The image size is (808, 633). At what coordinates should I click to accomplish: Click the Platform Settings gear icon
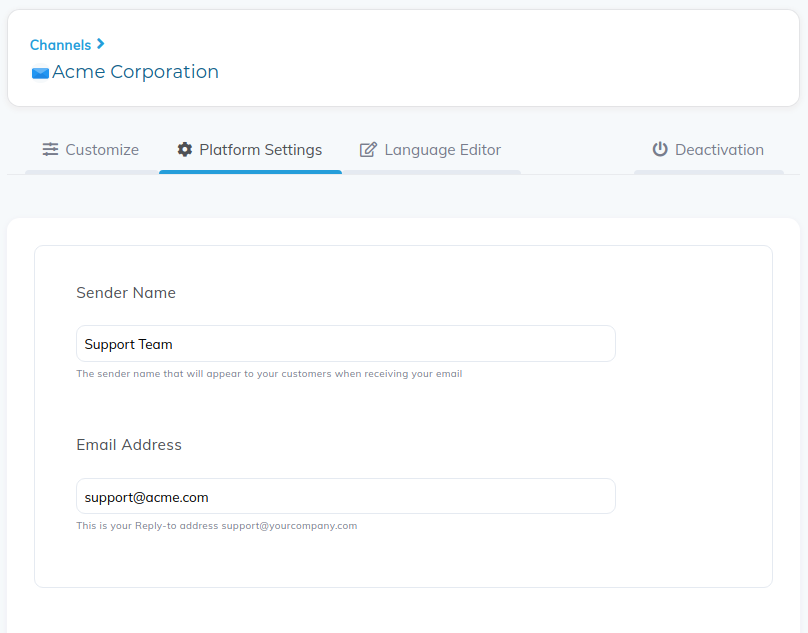[x=184, y=149]
